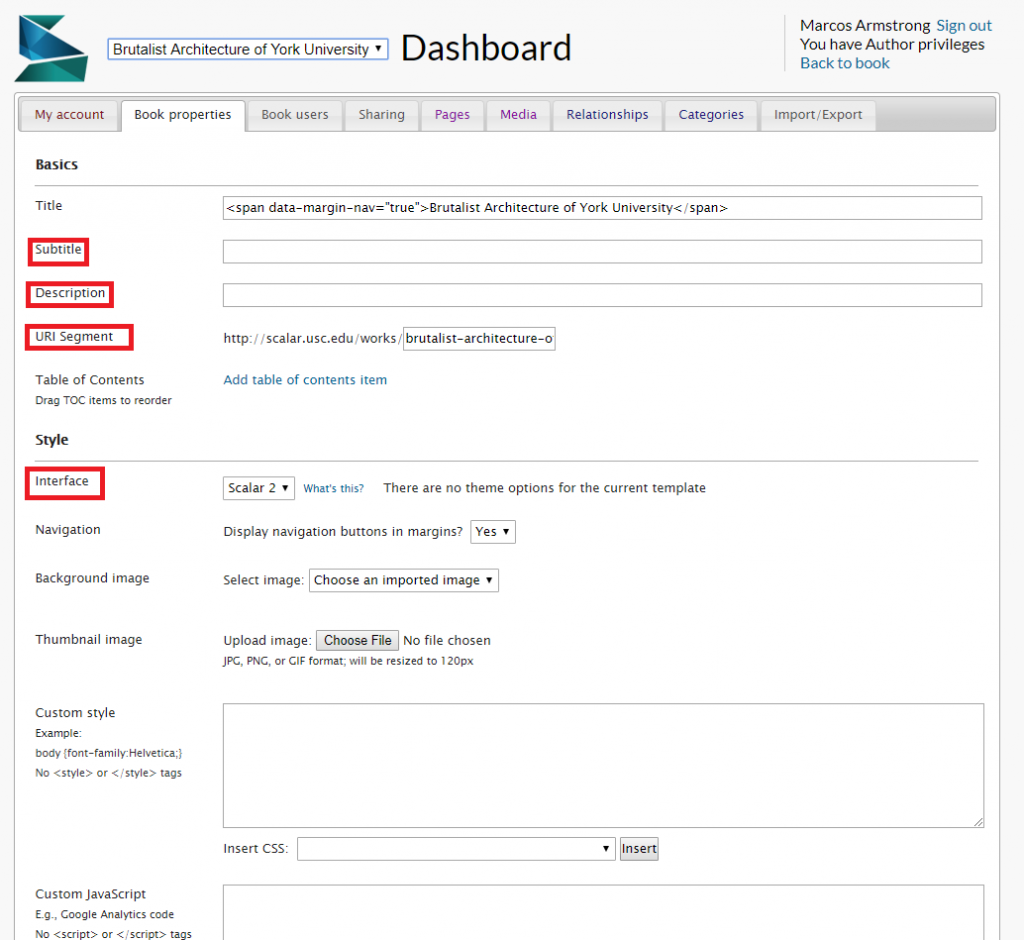Open Choose an imported image dropdown

404,580
